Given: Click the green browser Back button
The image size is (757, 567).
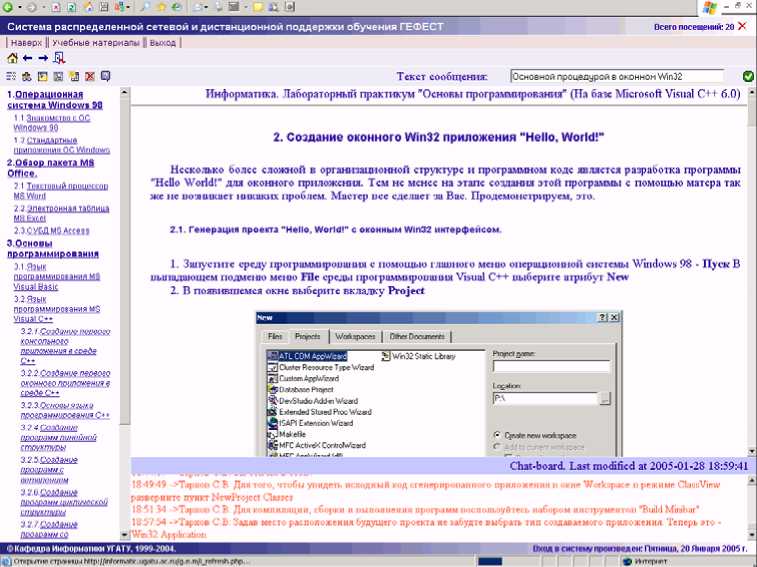Looking at the screenshot, I should [x=8, y=7].
